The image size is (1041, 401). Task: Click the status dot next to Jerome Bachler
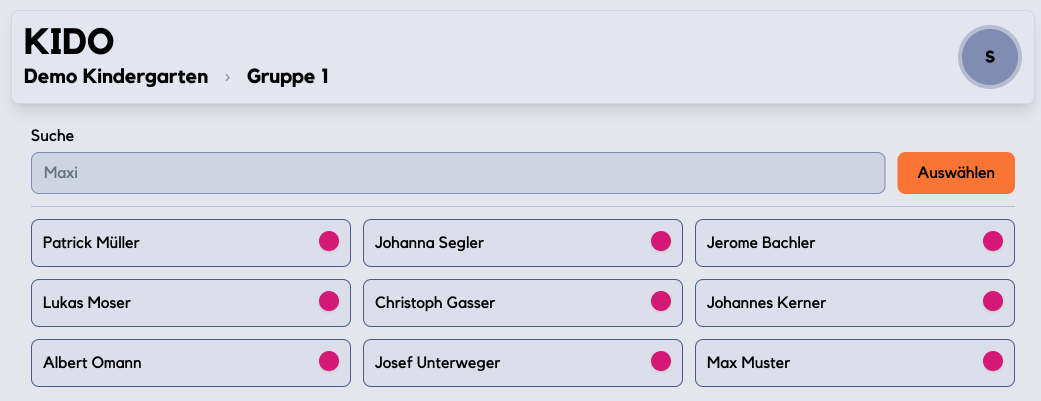click(x=993, y=241)
